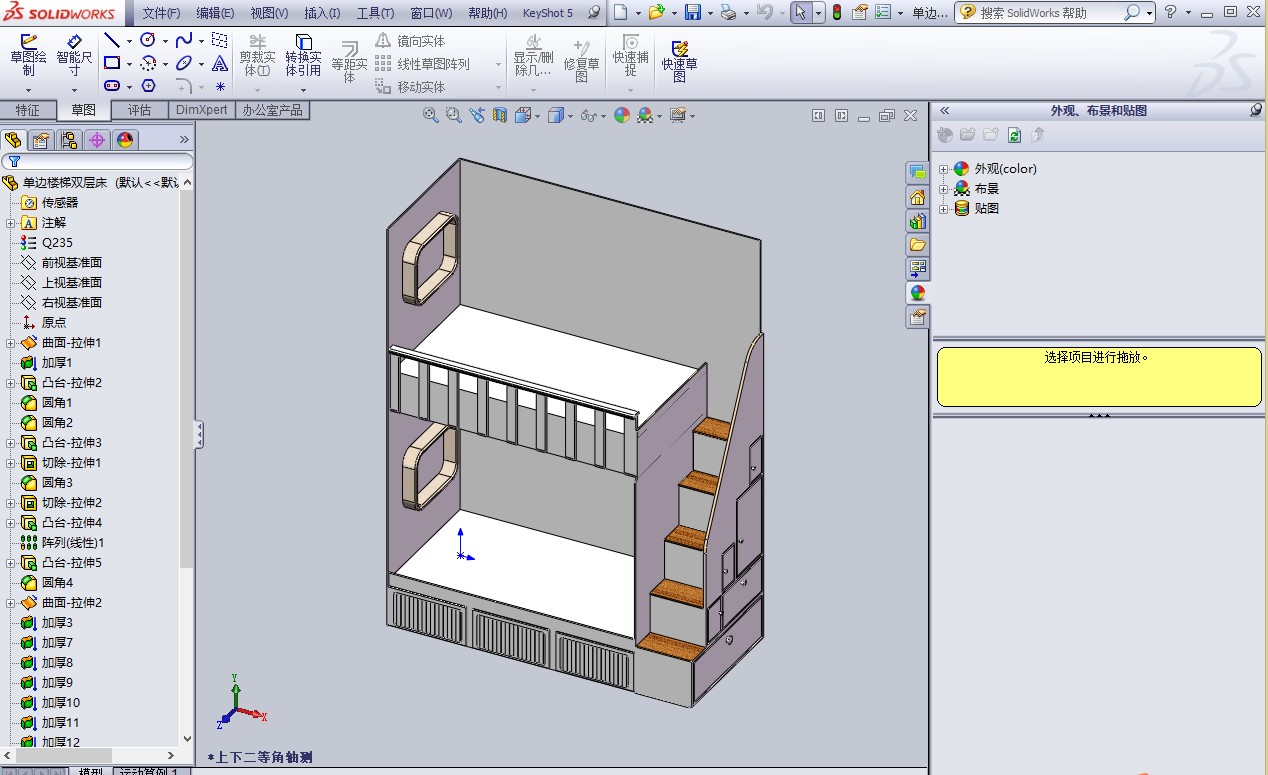
Task: Click the Section View icon
Action: [x=499, y=116]
